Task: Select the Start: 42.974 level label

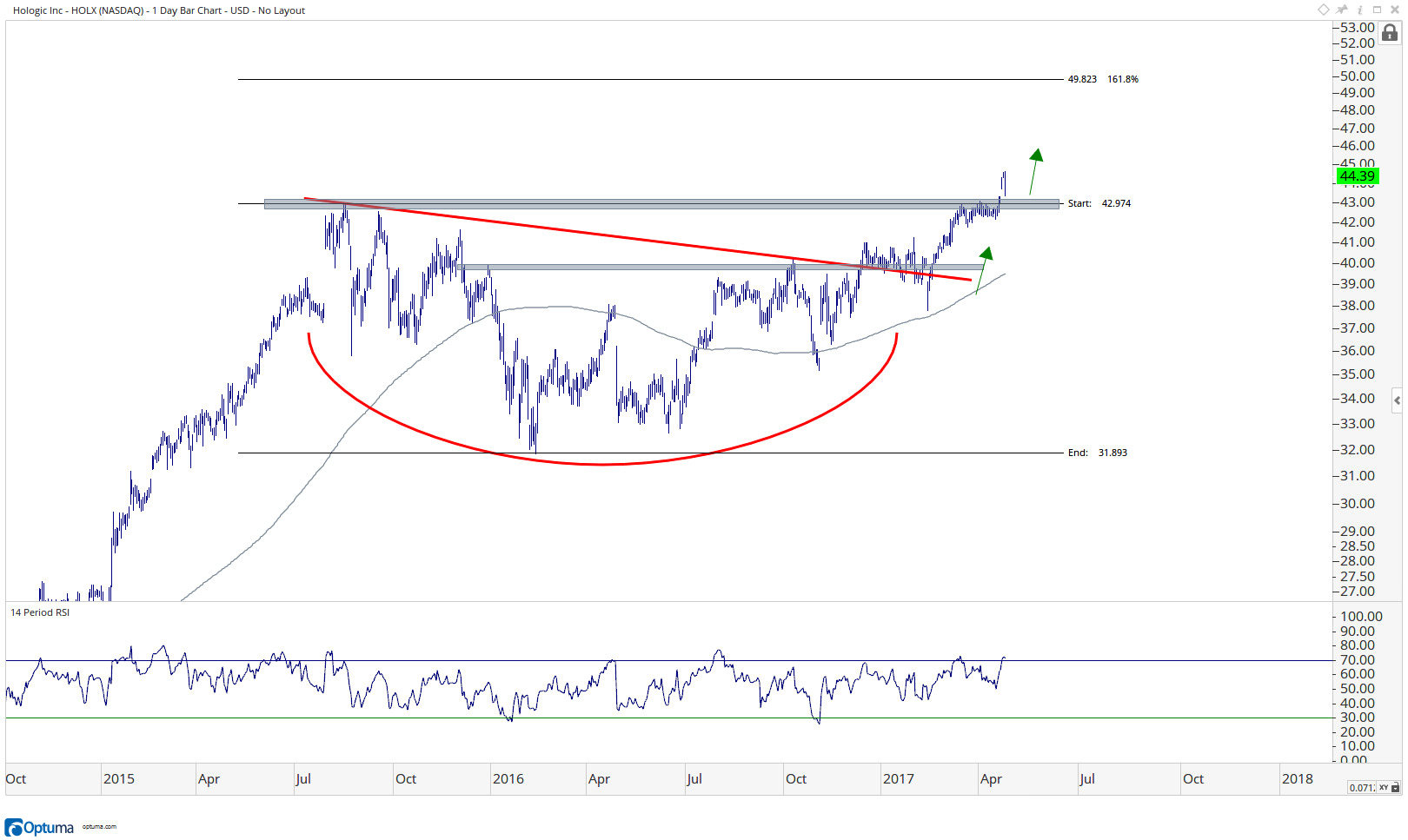Action: 1099,203
